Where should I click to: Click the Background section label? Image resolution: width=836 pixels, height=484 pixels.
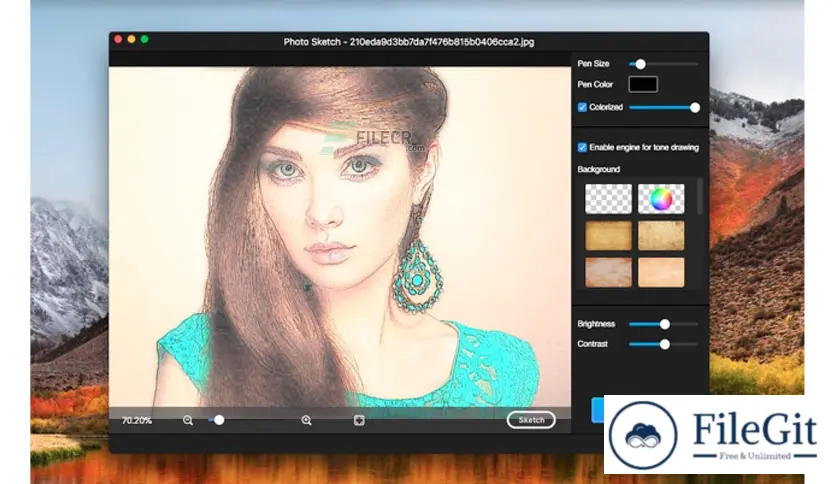coord(598,169)
